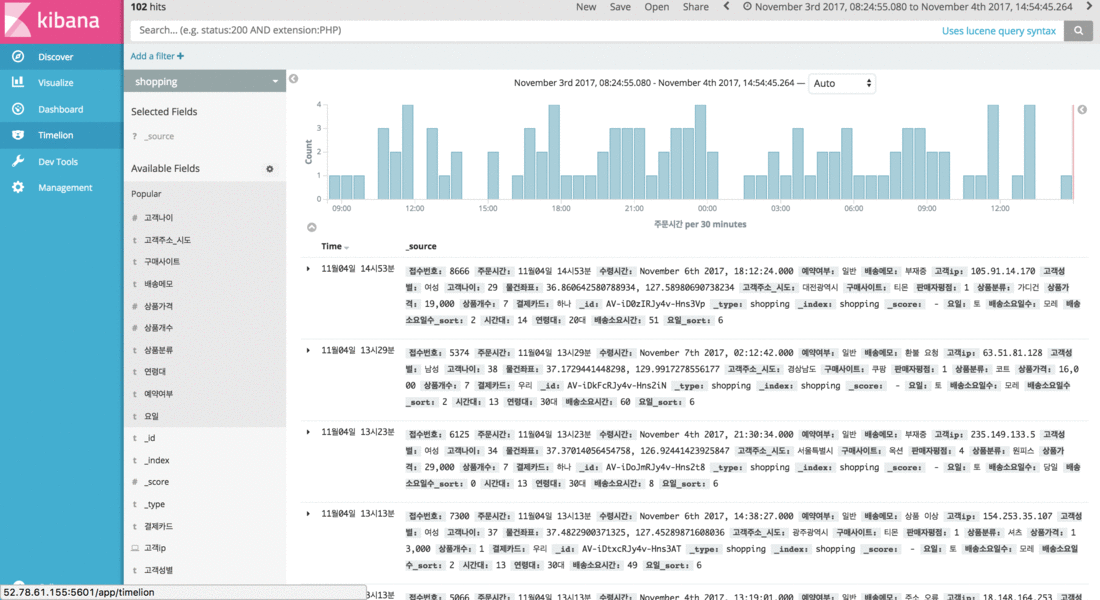Click Open in the top menu

pos(657,7)
